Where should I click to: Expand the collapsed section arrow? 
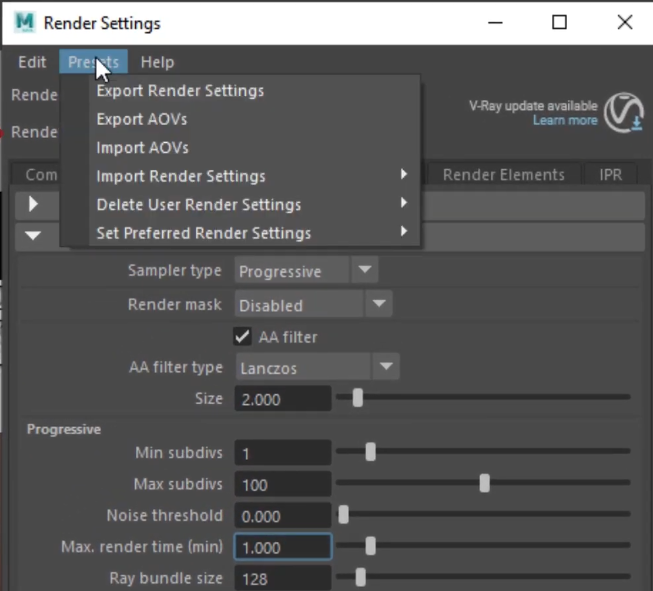(x=34, y=204)
